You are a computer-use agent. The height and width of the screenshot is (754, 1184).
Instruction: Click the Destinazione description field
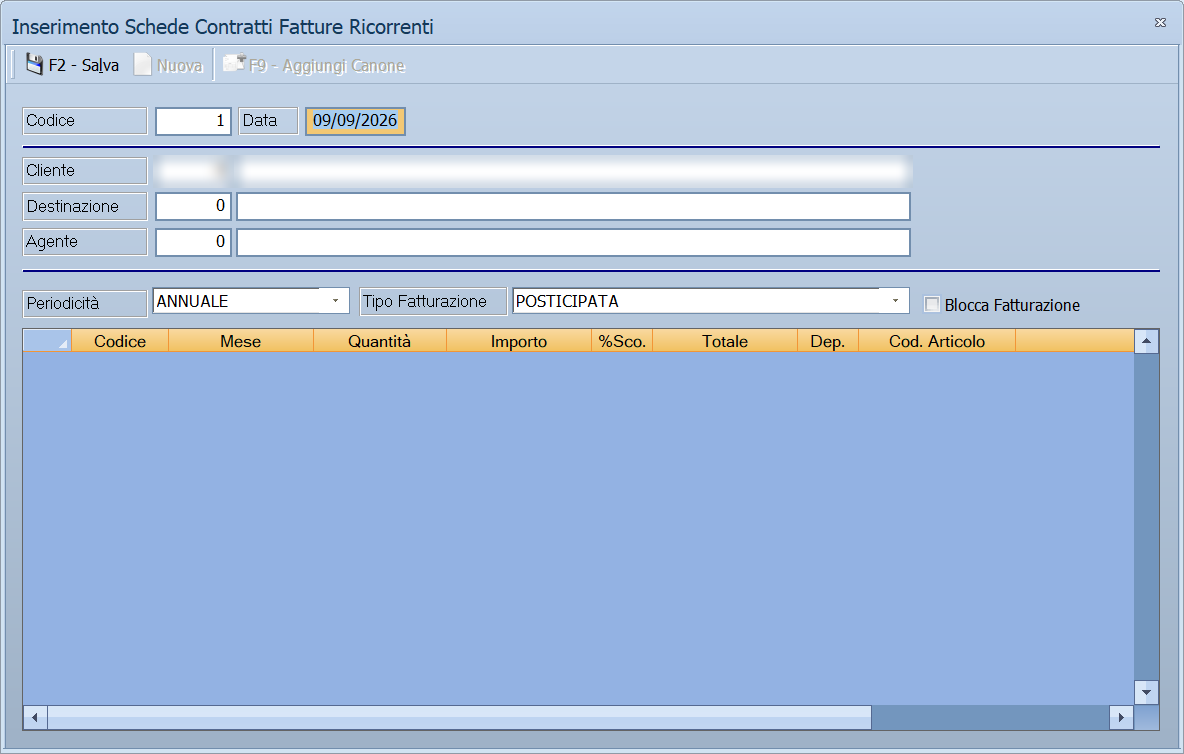[x=573, y=206]
